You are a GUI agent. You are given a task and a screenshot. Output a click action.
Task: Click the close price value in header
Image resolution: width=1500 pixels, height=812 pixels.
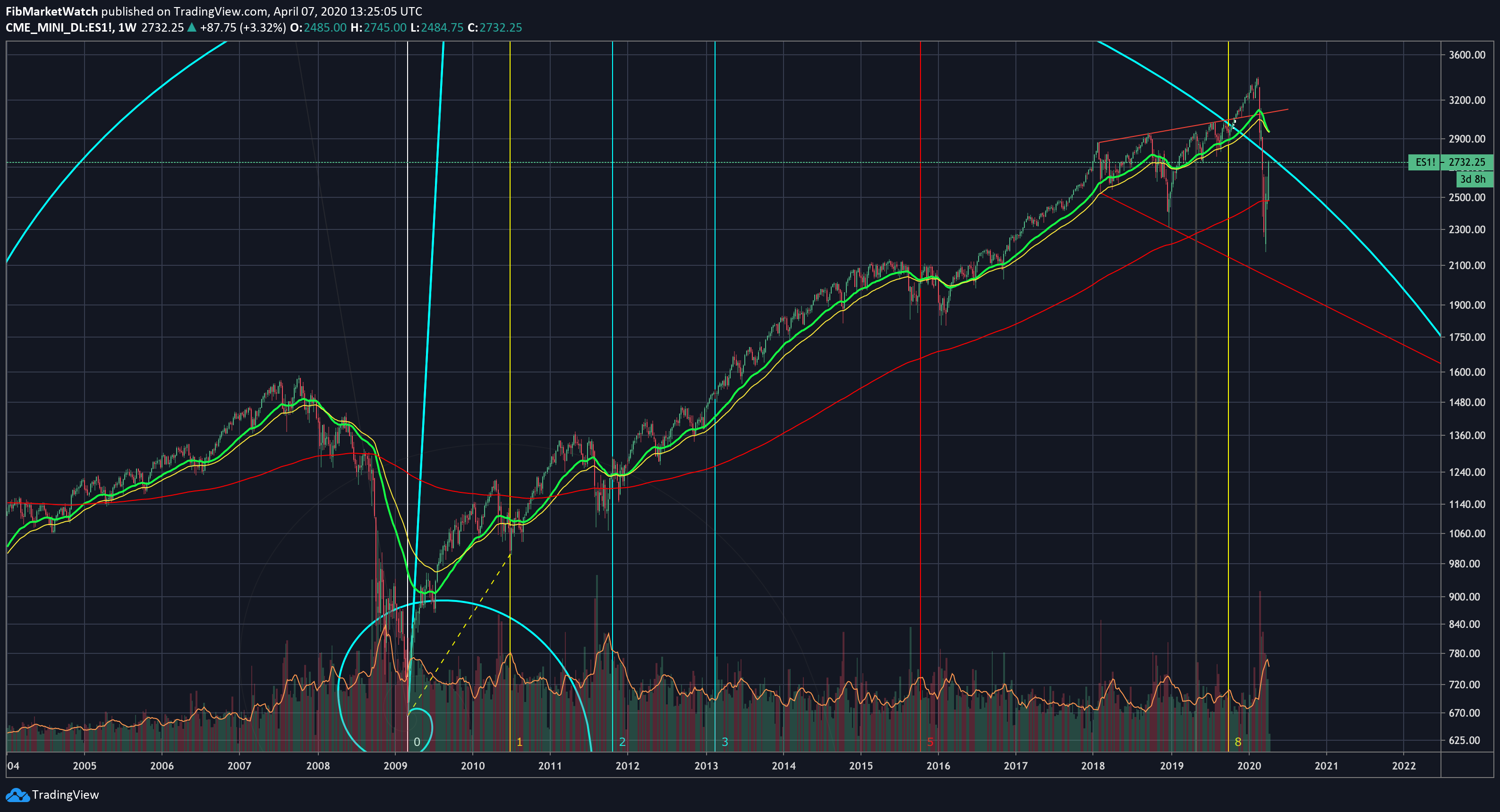click(501, 27)
